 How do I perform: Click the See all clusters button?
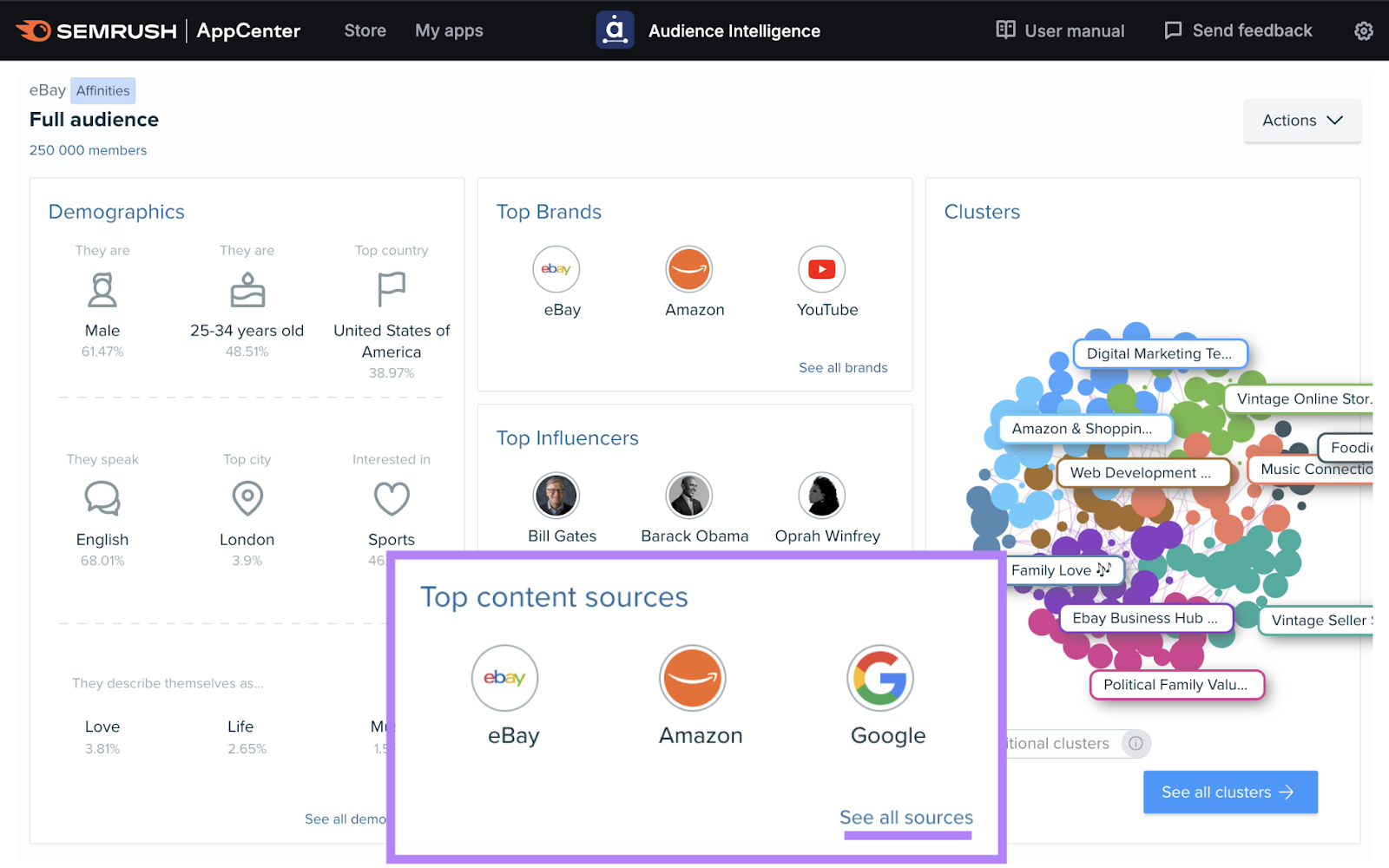click(1229, 792)
